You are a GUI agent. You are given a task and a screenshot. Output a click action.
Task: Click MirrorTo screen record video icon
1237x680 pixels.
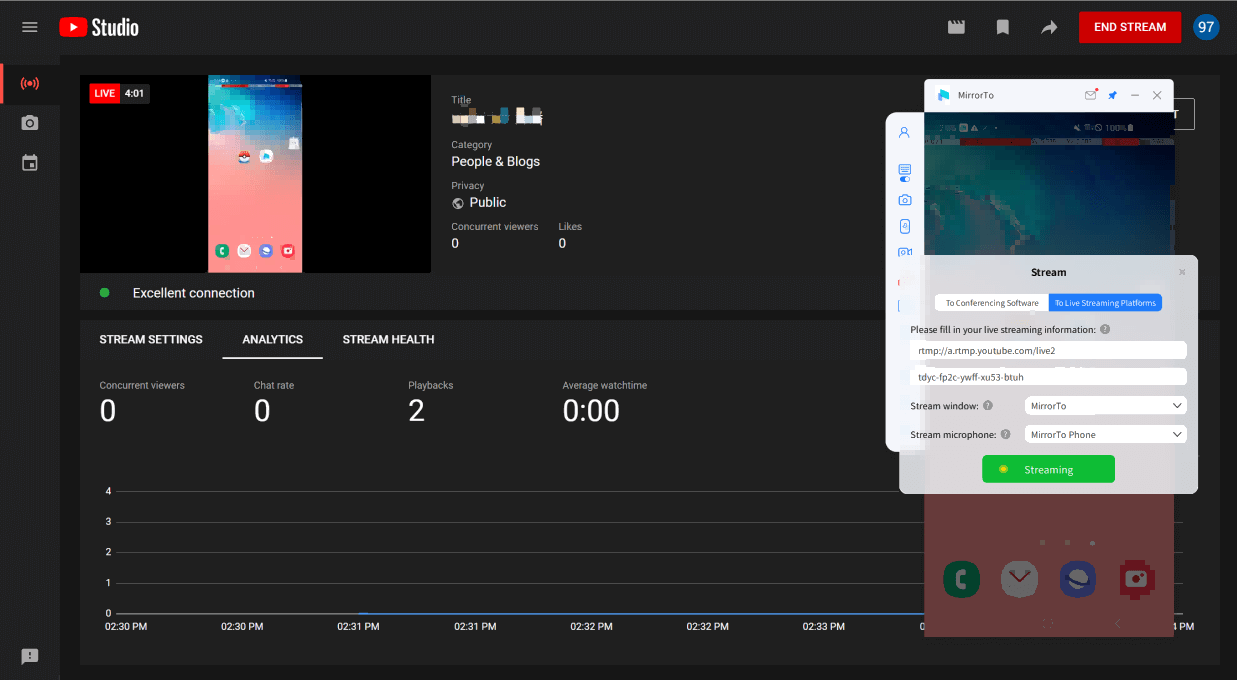coord(904,252)
